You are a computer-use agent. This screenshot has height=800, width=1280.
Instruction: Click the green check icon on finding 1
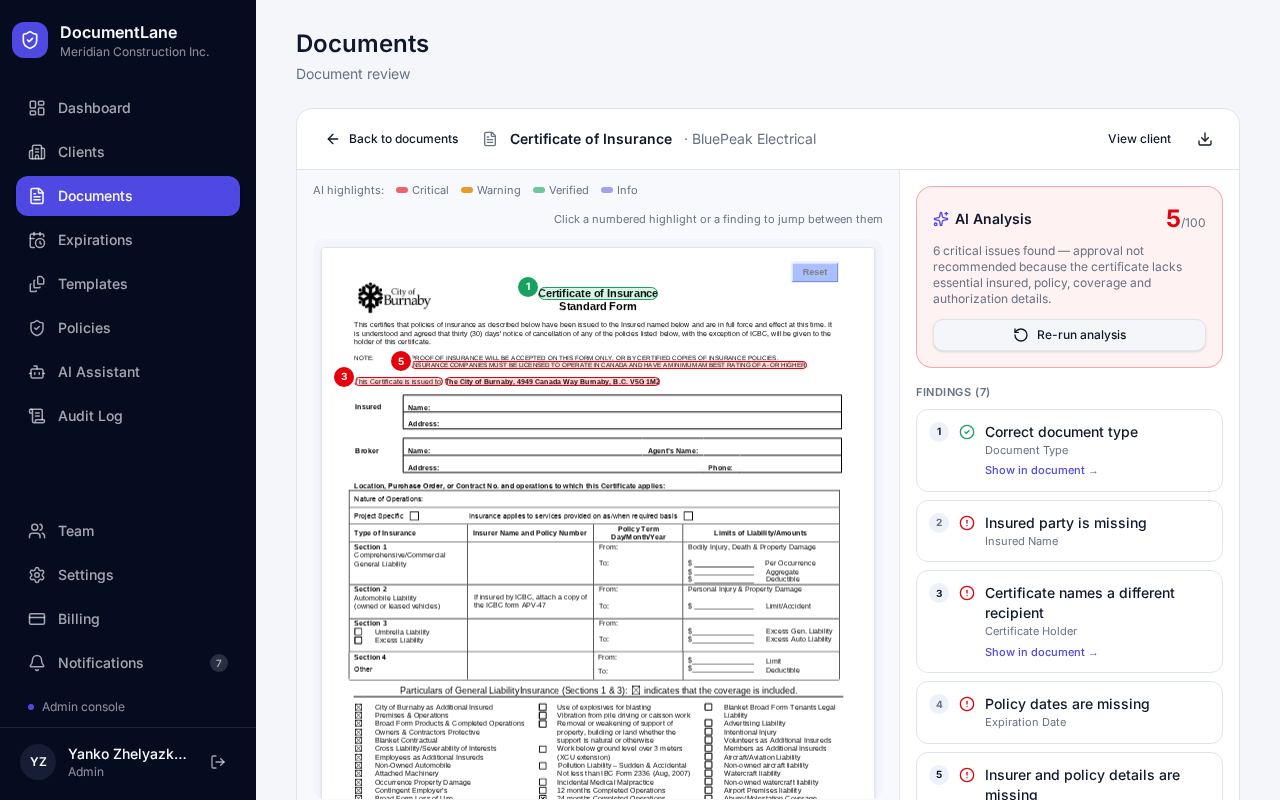click(x=967, y=432)
